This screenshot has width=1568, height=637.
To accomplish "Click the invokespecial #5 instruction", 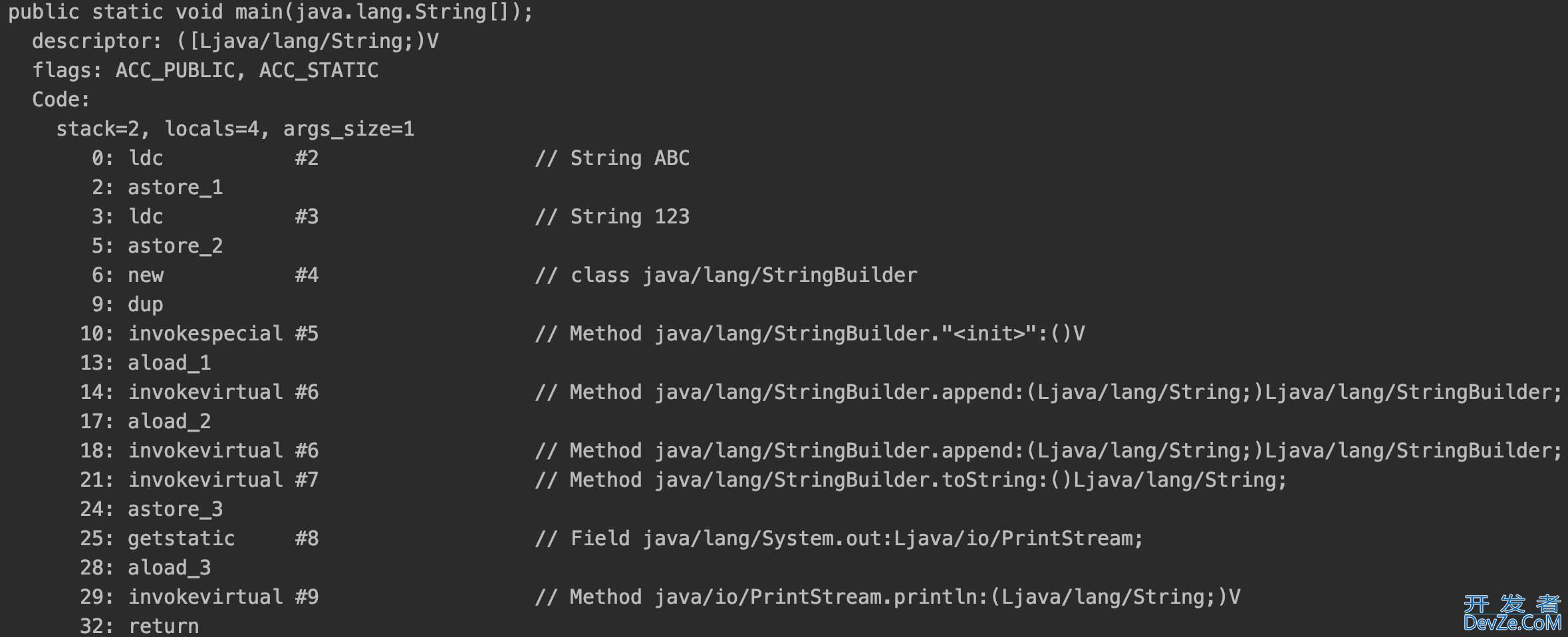I will (205, 334).
